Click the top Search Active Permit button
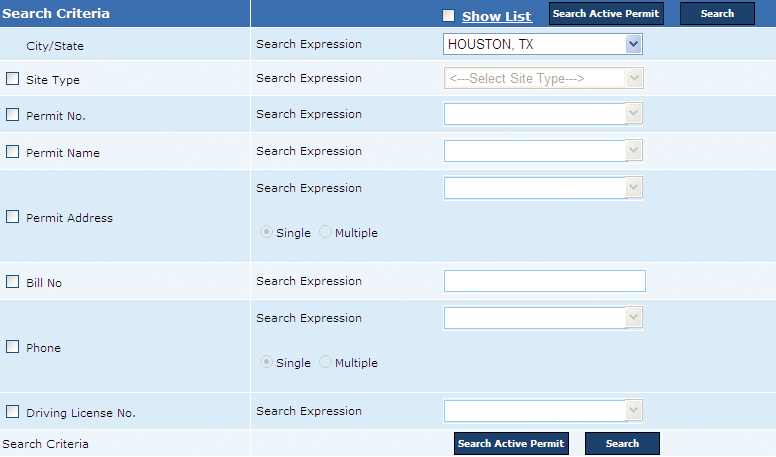Image resolution: width=776 pixels, height=457 pixels. tap(606, 14)
